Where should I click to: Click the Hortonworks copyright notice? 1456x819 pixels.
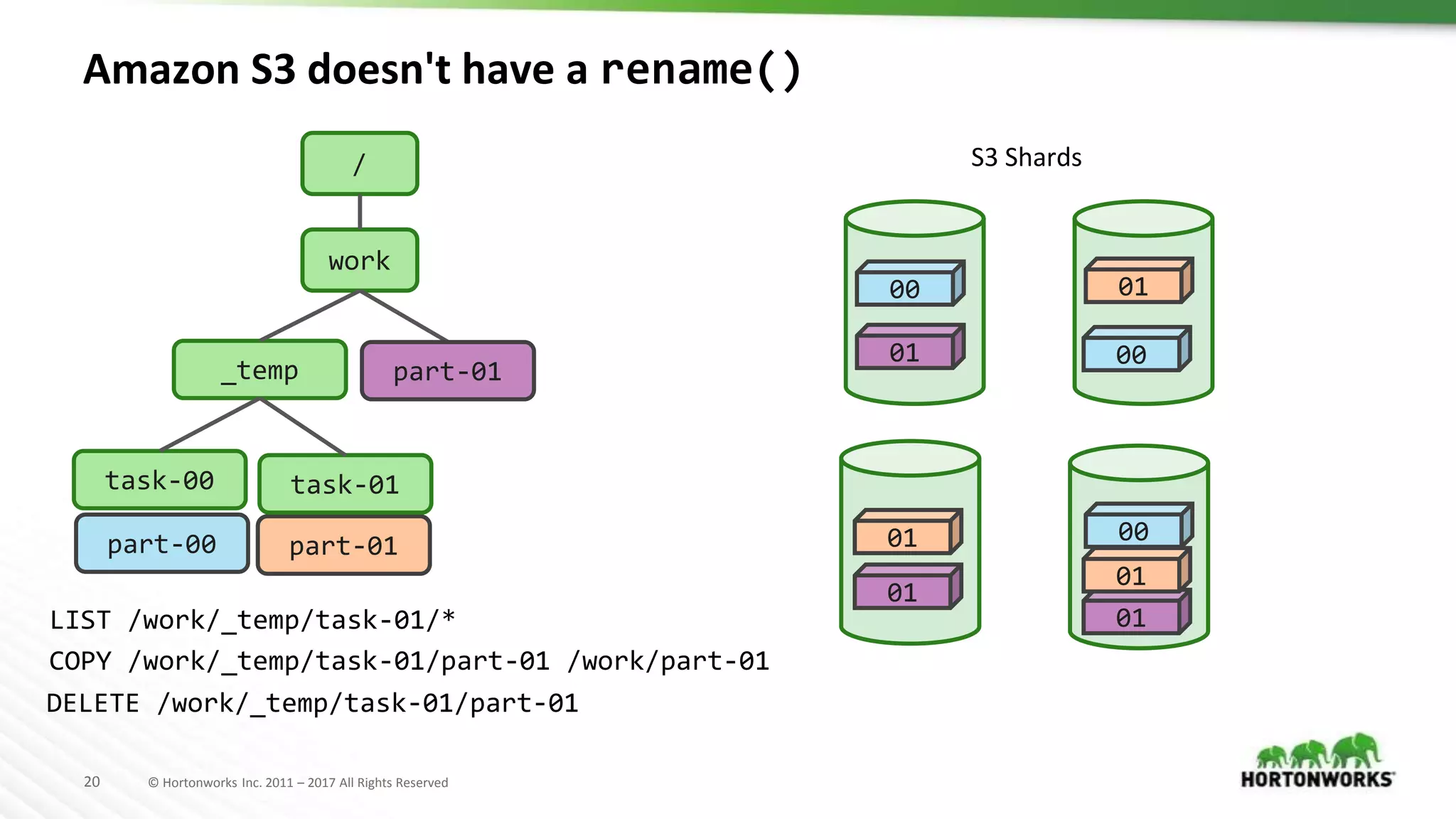click(298, 782)
